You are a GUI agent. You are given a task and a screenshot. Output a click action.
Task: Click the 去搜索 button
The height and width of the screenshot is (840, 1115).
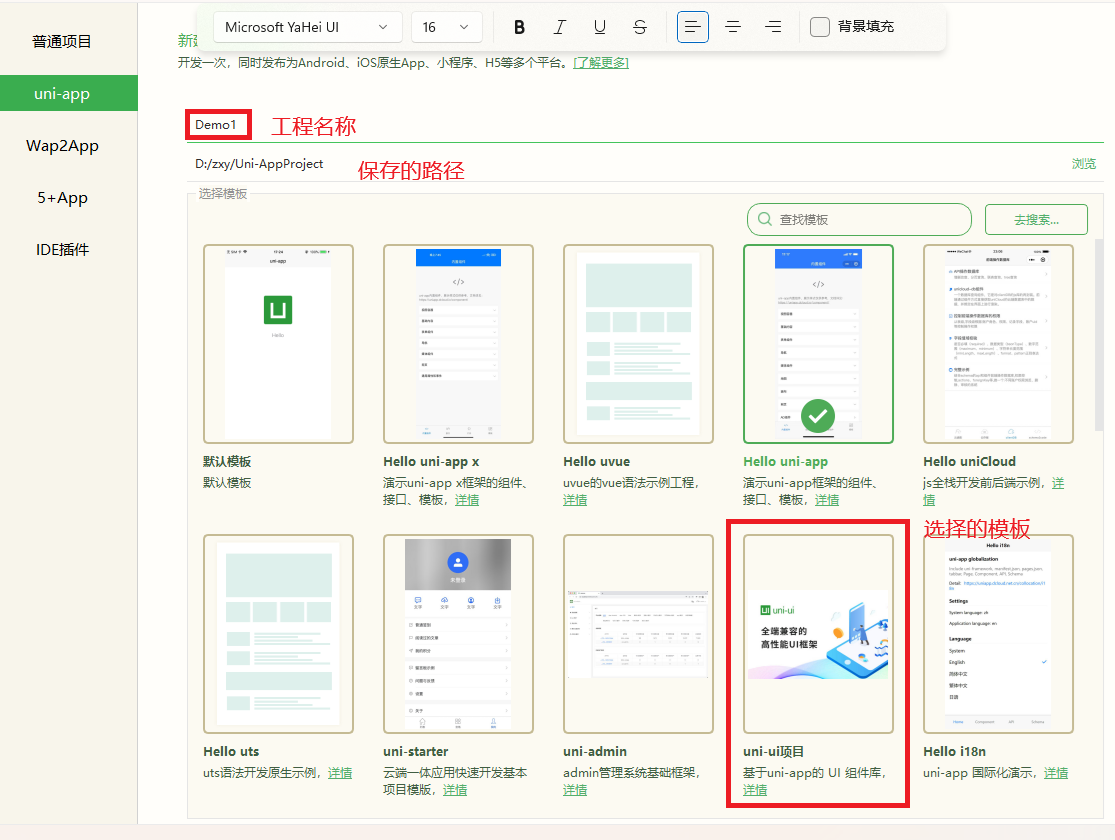tap(1036, 219)
